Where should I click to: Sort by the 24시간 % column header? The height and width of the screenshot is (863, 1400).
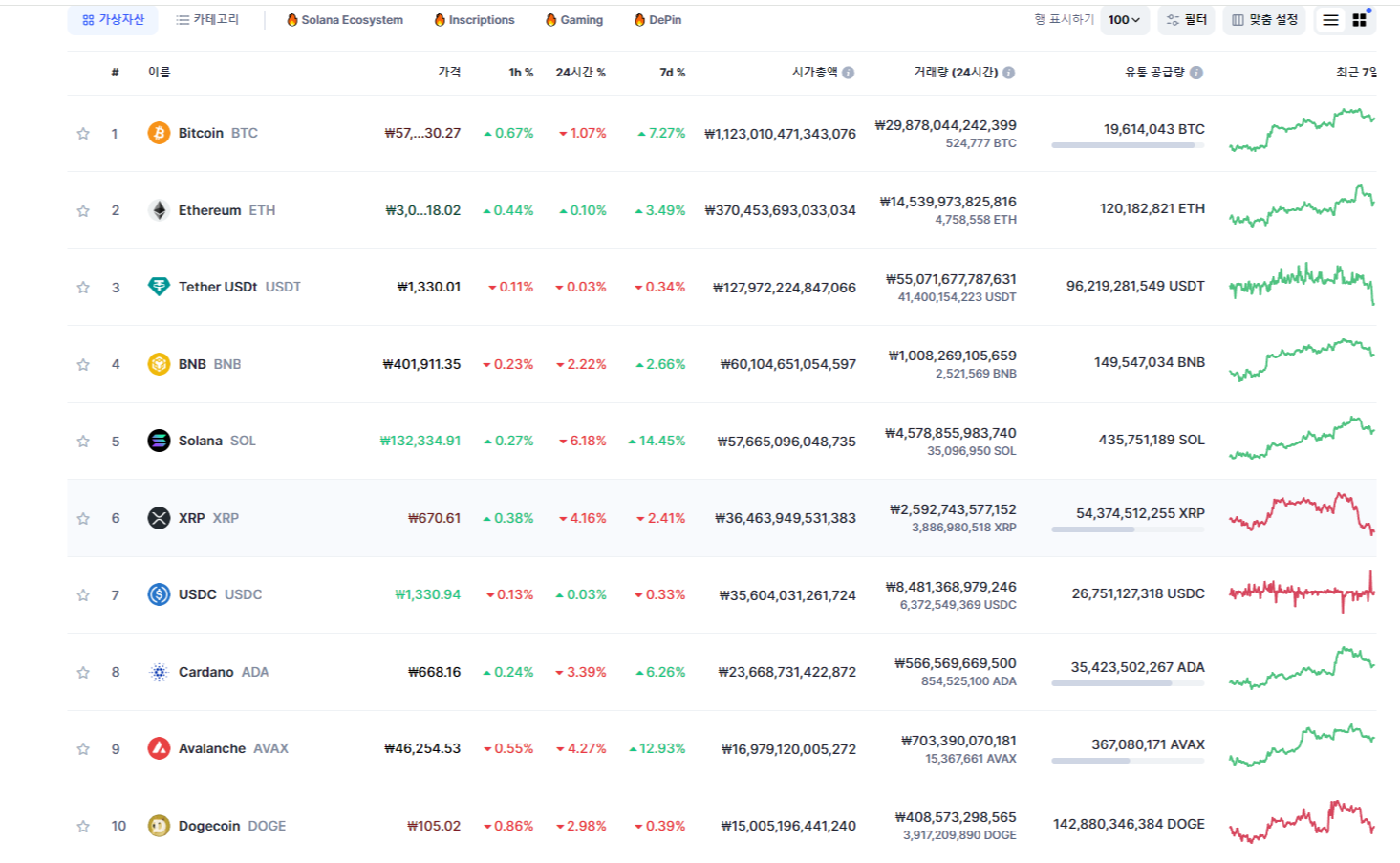click(x=581, y=73)
